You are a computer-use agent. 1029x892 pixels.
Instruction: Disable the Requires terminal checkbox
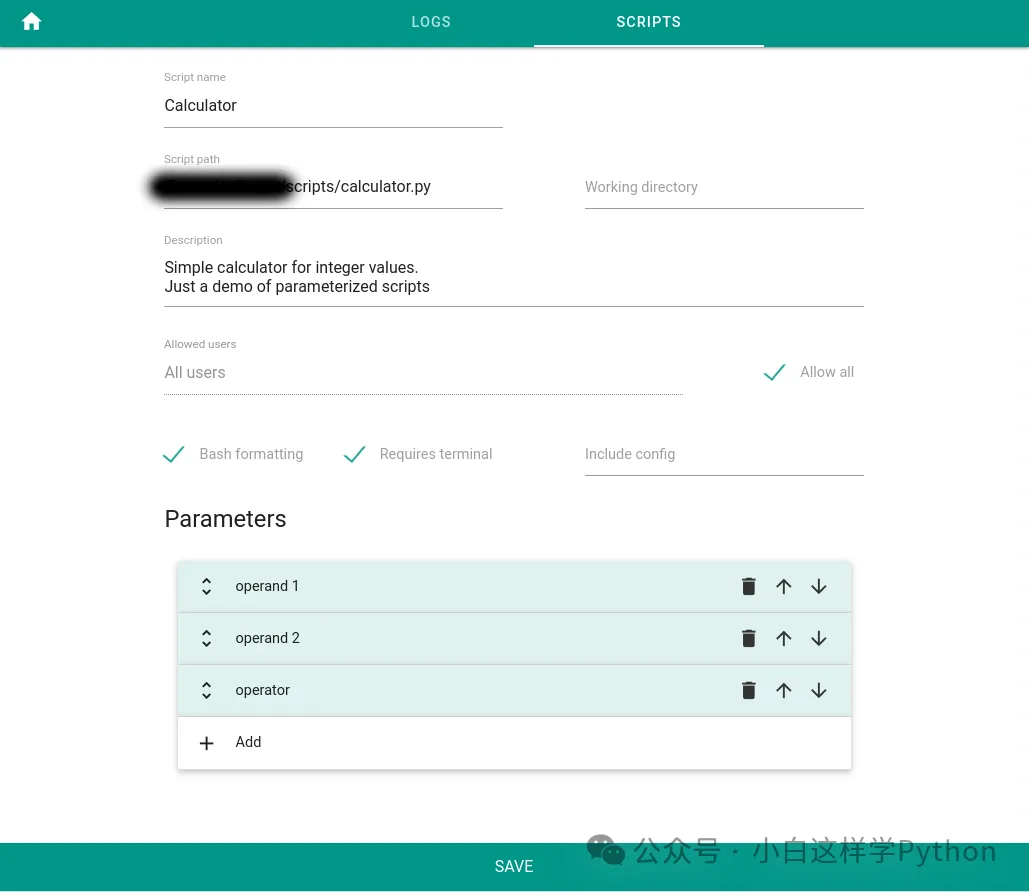pyautogui.click(x=354, y=455)
